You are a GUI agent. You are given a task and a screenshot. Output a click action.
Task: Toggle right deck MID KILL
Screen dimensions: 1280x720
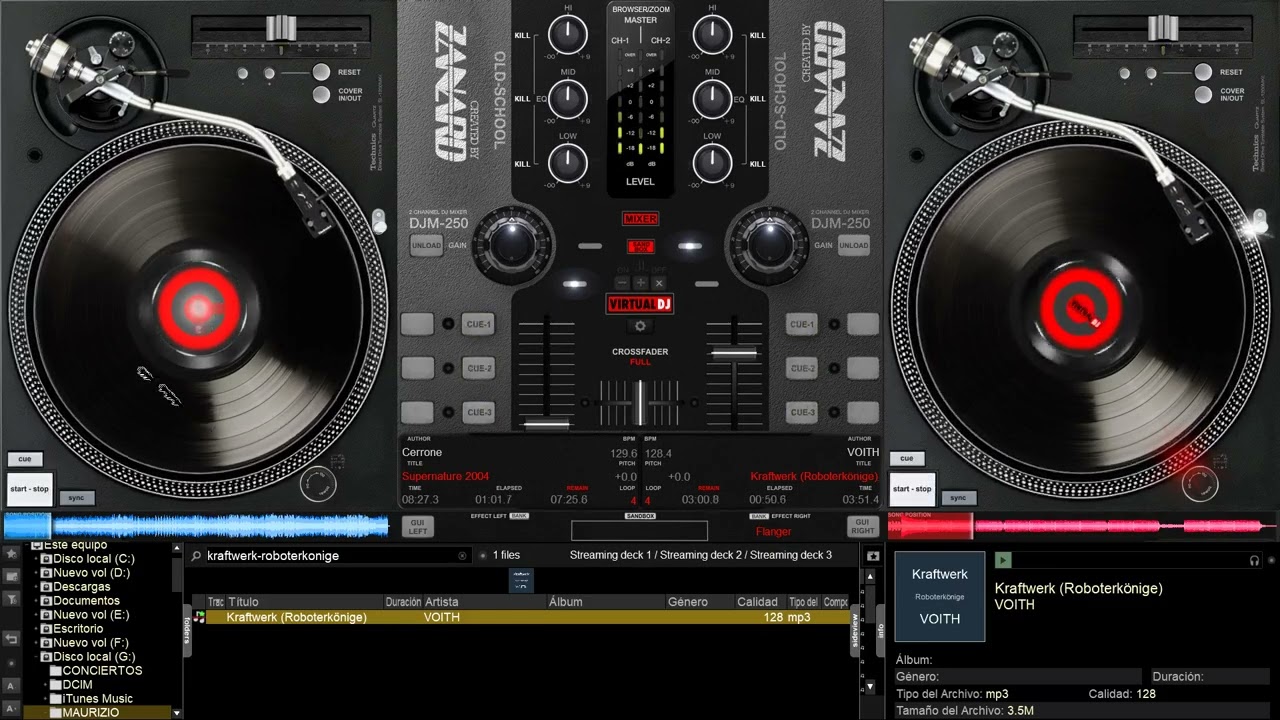757,99
